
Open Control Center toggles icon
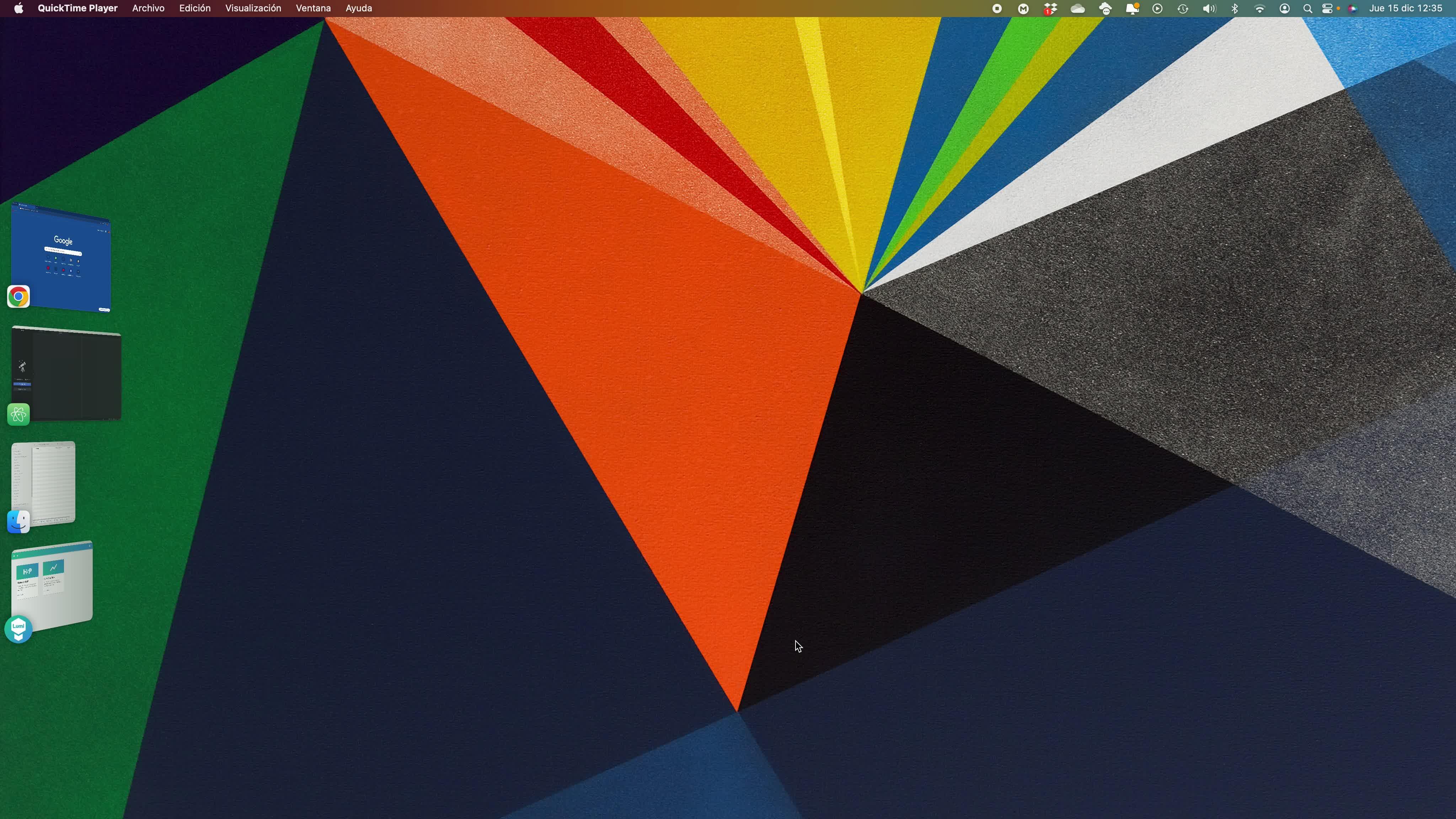[x=1328, y=9]
